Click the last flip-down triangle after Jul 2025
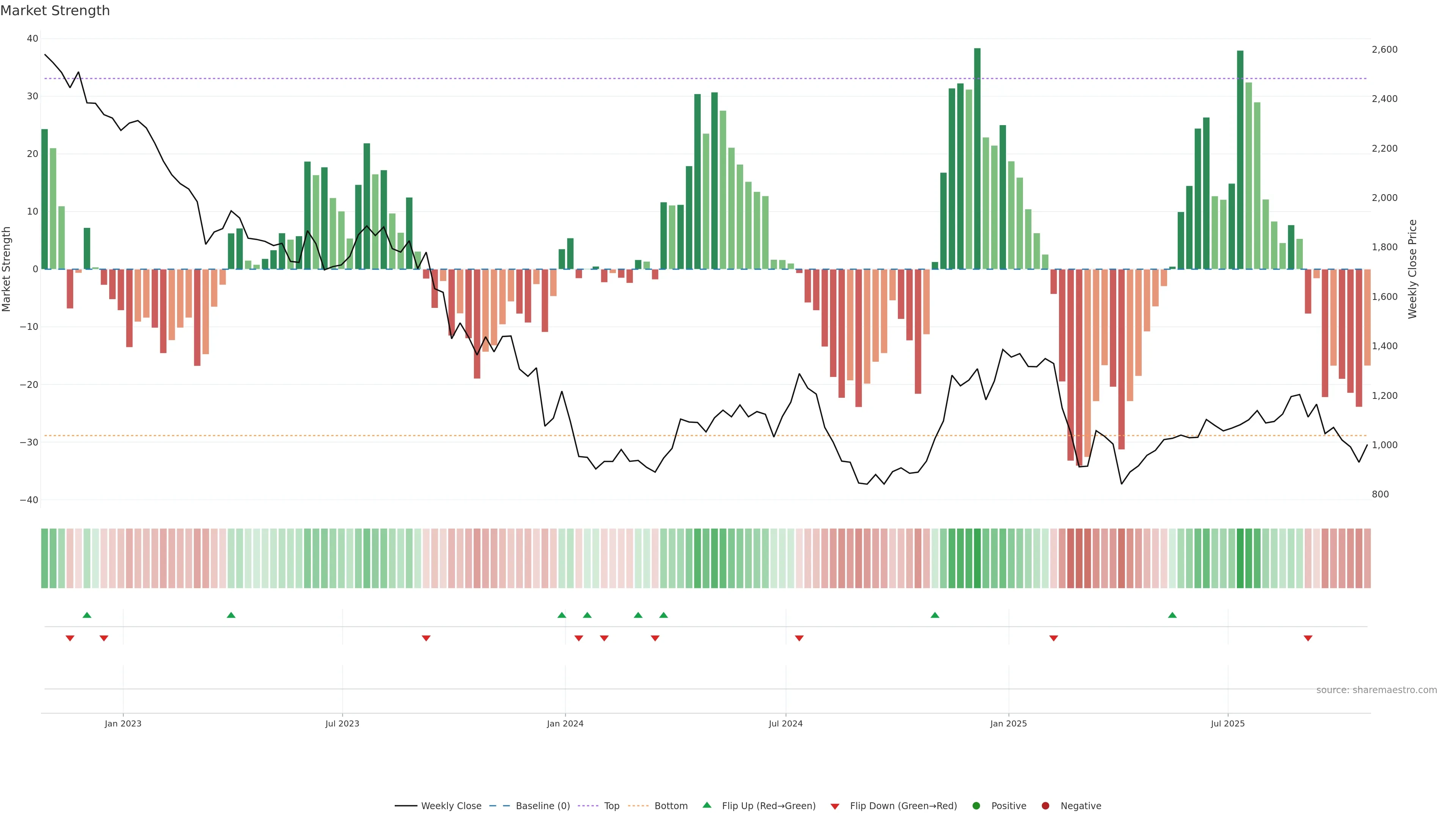This screenshot has width=1456, height=819. [x=1308, y=638]
